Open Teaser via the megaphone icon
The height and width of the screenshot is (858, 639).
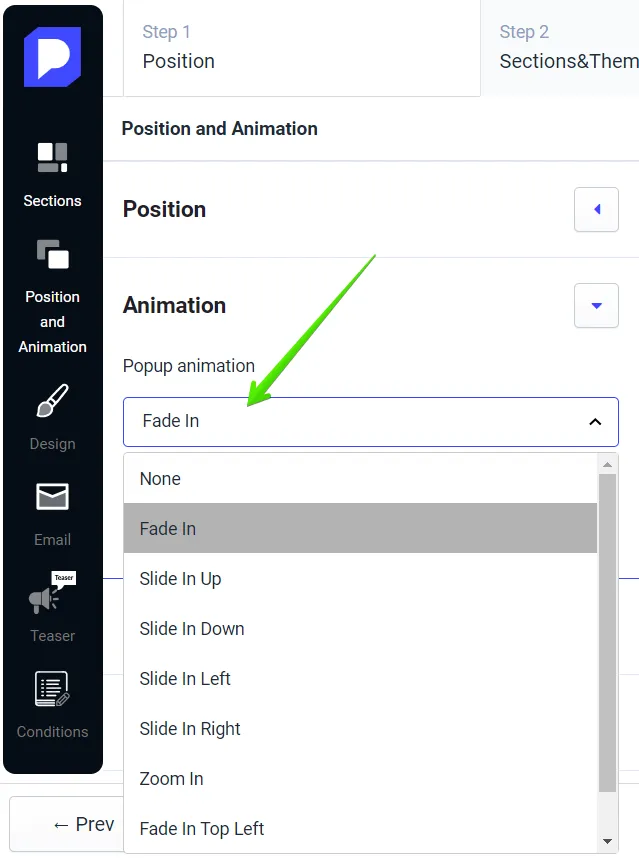tap(52, 597)
